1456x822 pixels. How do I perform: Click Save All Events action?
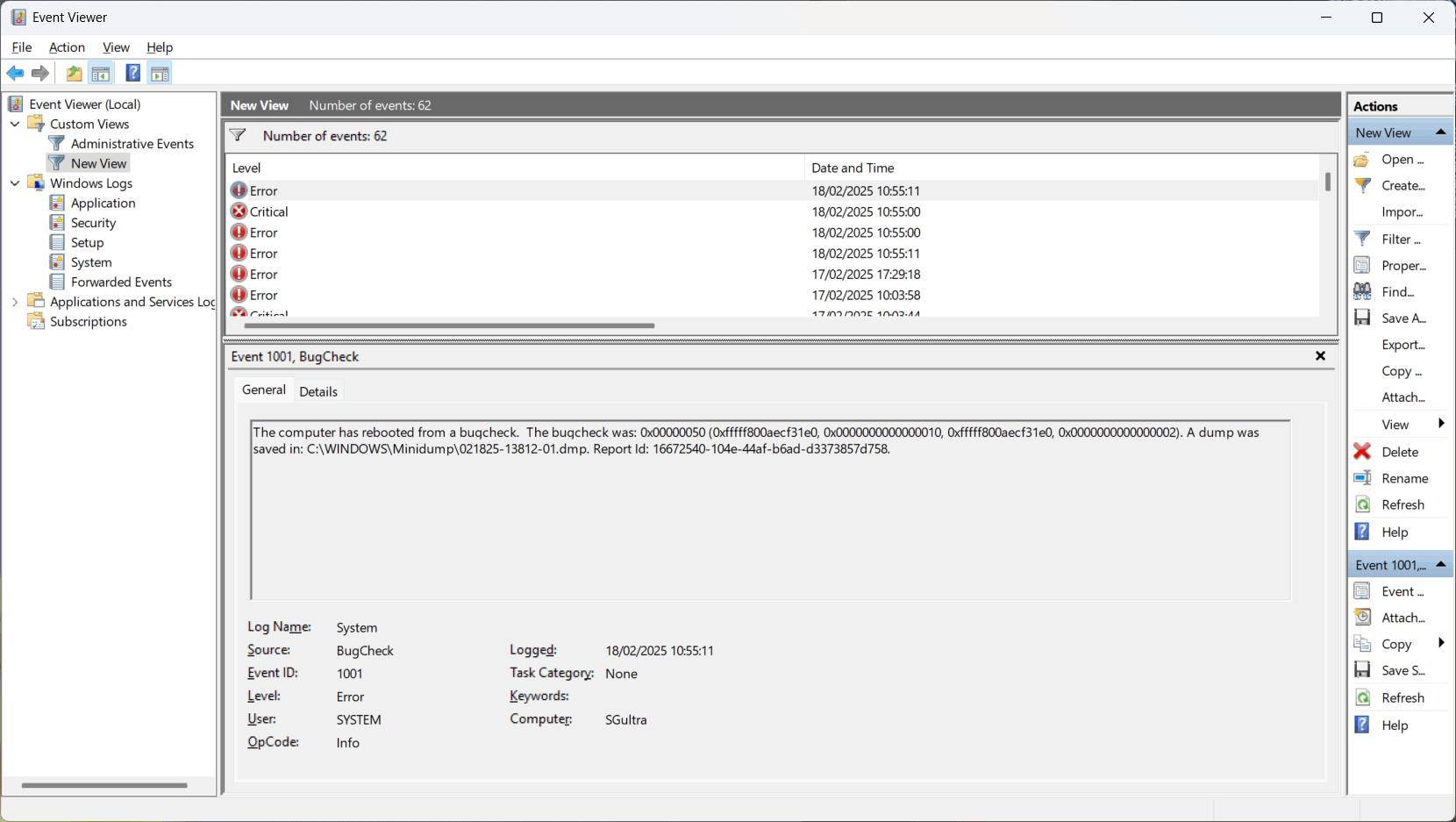(1402, 318)
